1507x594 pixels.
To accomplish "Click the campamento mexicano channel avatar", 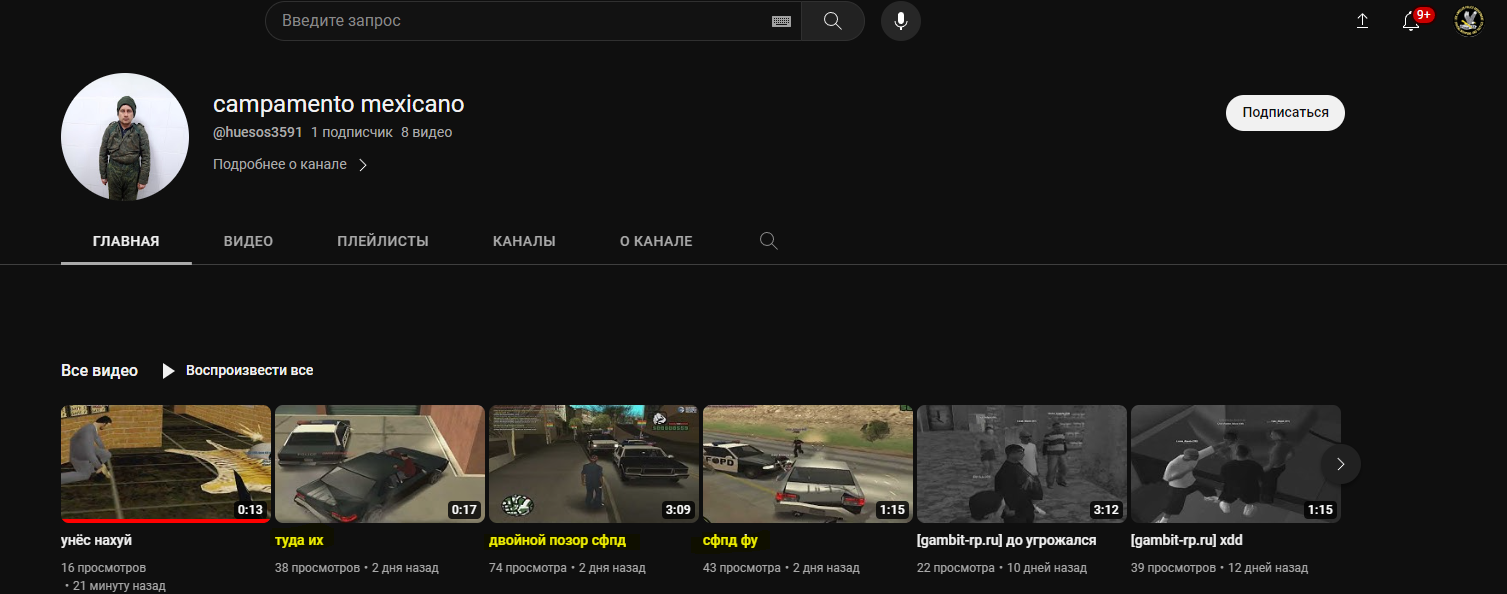I will [x=125, y=137].
